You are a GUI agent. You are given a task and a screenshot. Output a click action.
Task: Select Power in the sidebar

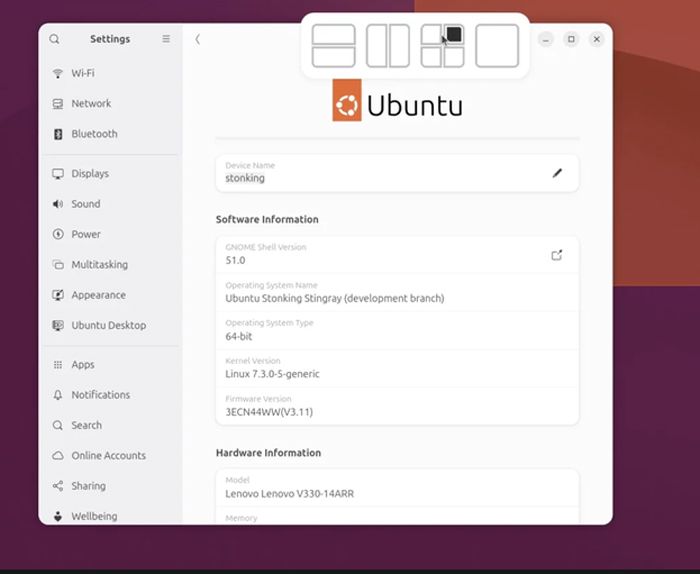[x=112, y=234]
